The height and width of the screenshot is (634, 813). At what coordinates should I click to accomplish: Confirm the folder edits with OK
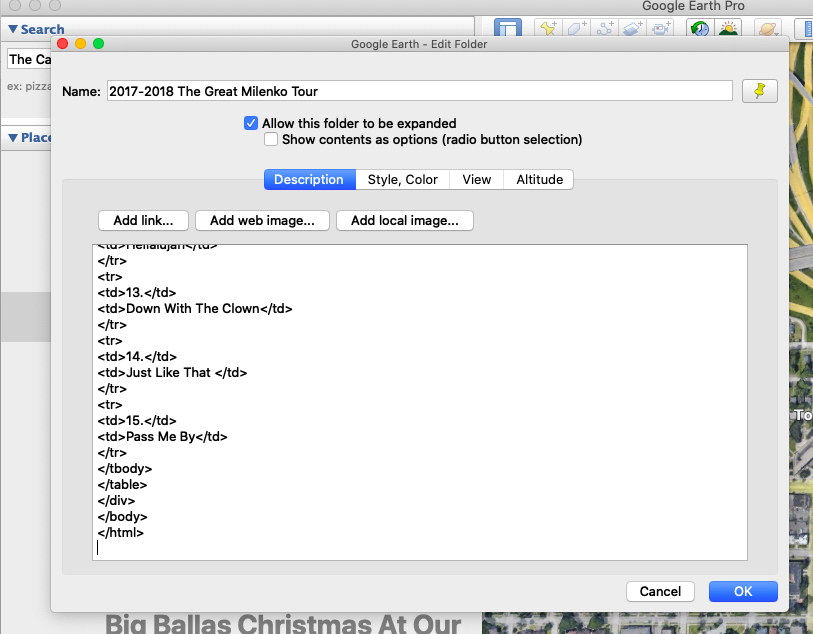743,591
